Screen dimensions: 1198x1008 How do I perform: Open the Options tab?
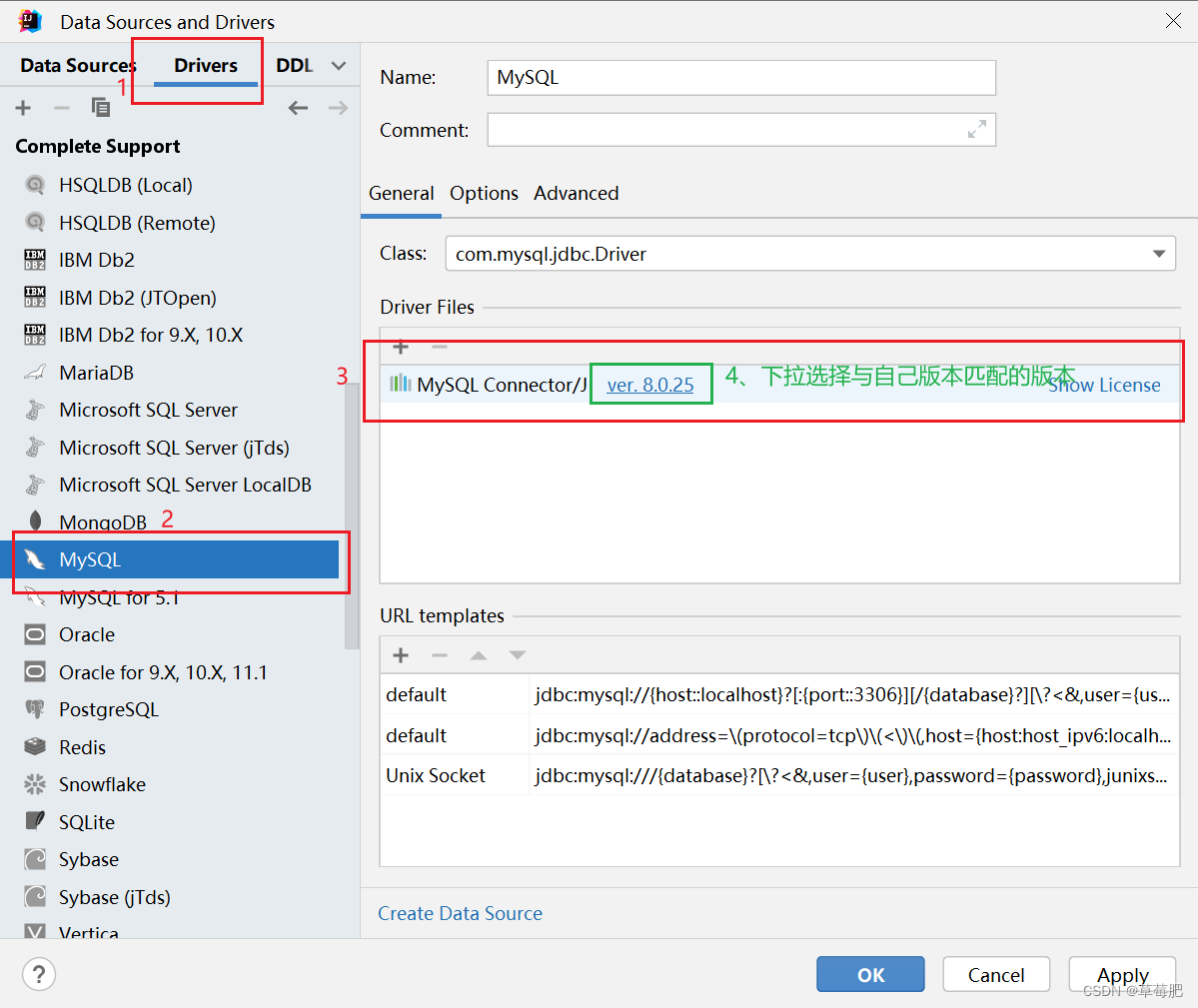(x=484, y=193)
